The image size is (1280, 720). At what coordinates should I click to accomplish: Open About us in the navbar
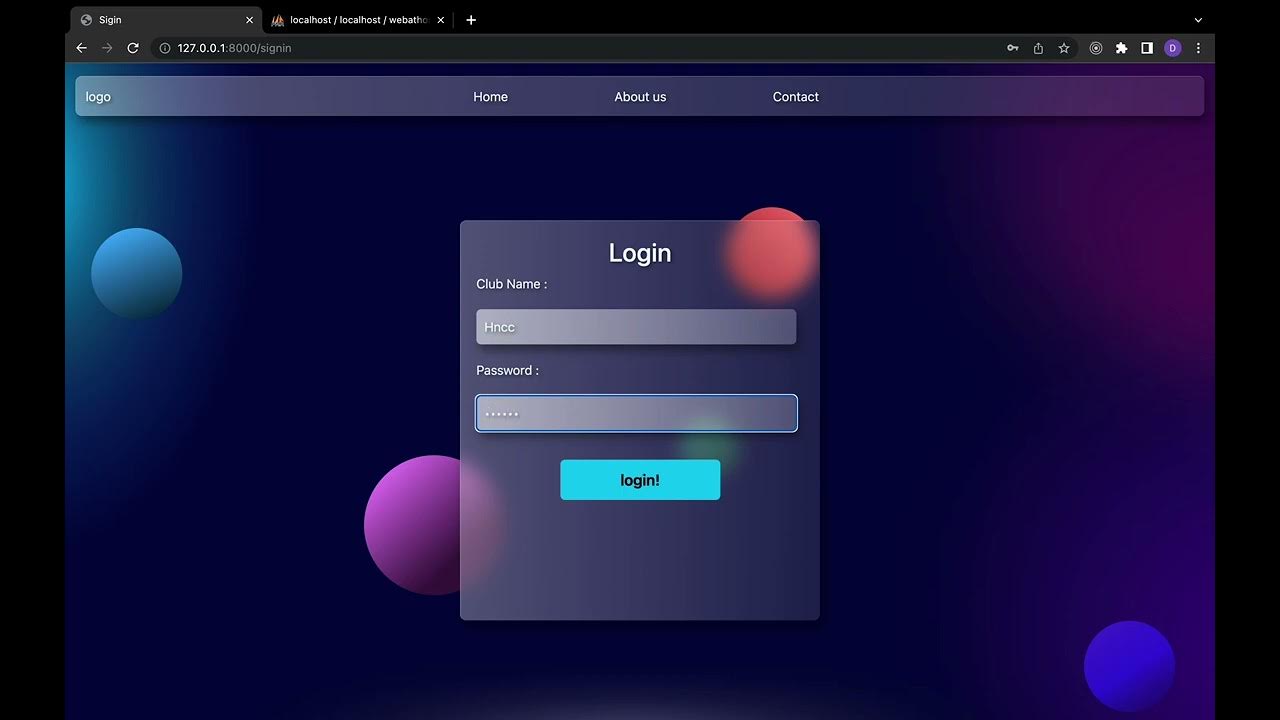click(640, 97)
